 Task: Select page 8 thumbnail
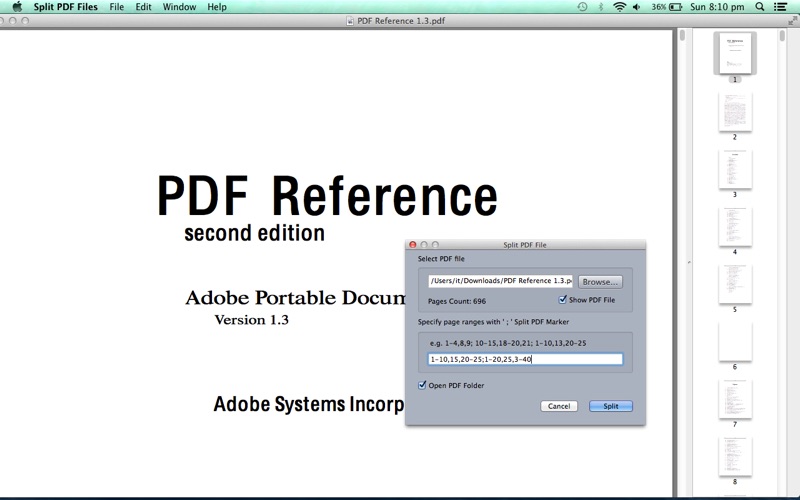735,456
